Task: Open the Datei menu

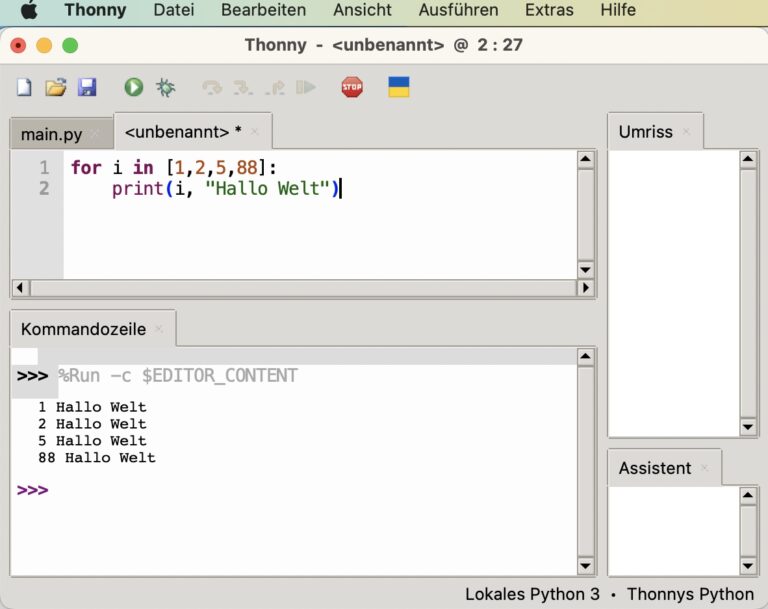Action: pos(174,11)
